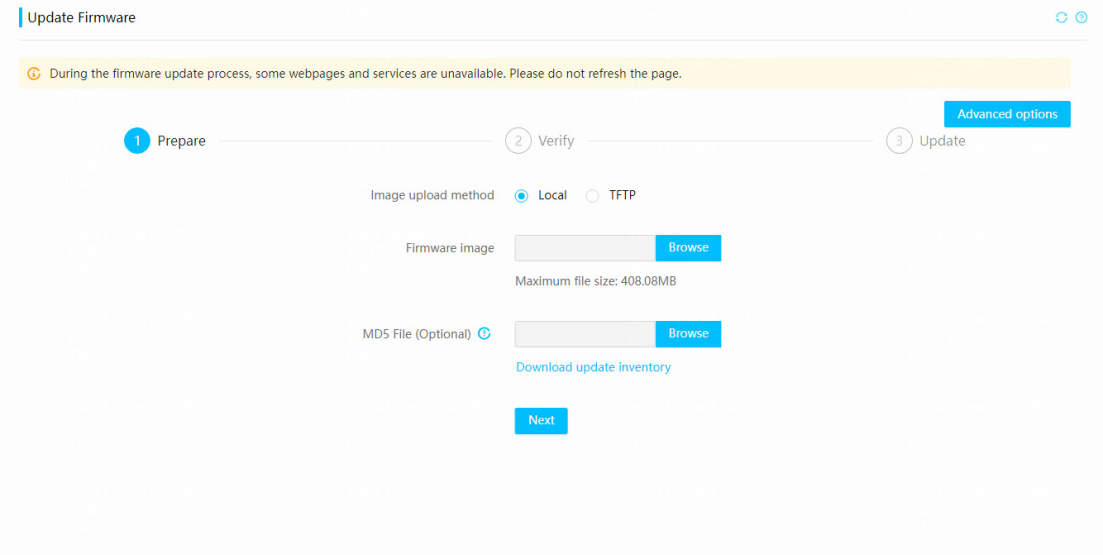Click the Update Firmware page heading
This screenshot has width=1103, height=555.
point(82,18)
